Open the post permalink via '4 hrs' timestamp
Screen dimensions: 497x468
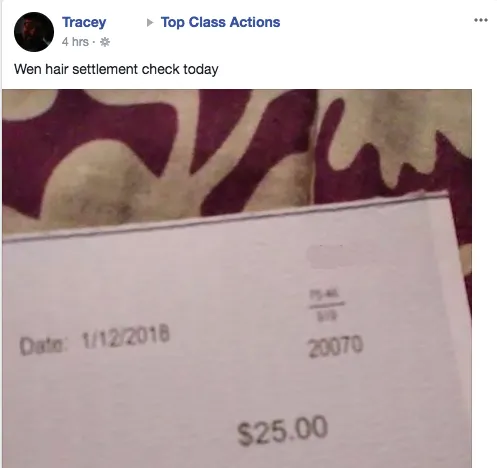click(x=75, y=42)
